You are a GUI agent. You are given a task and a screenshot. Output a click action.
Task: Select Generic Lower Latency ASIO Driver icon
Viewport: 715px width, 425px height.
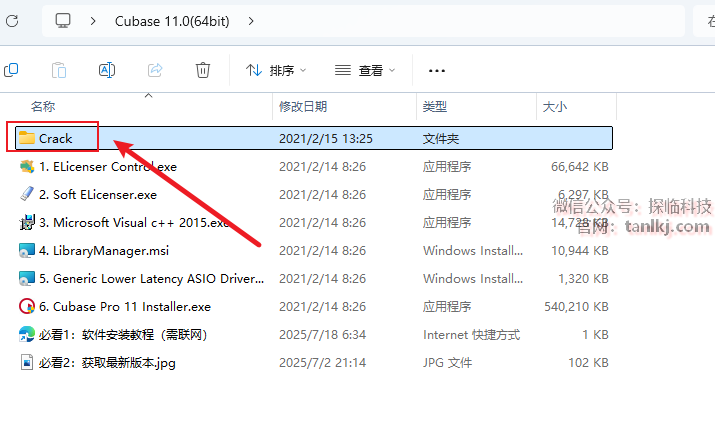point(26,279)
